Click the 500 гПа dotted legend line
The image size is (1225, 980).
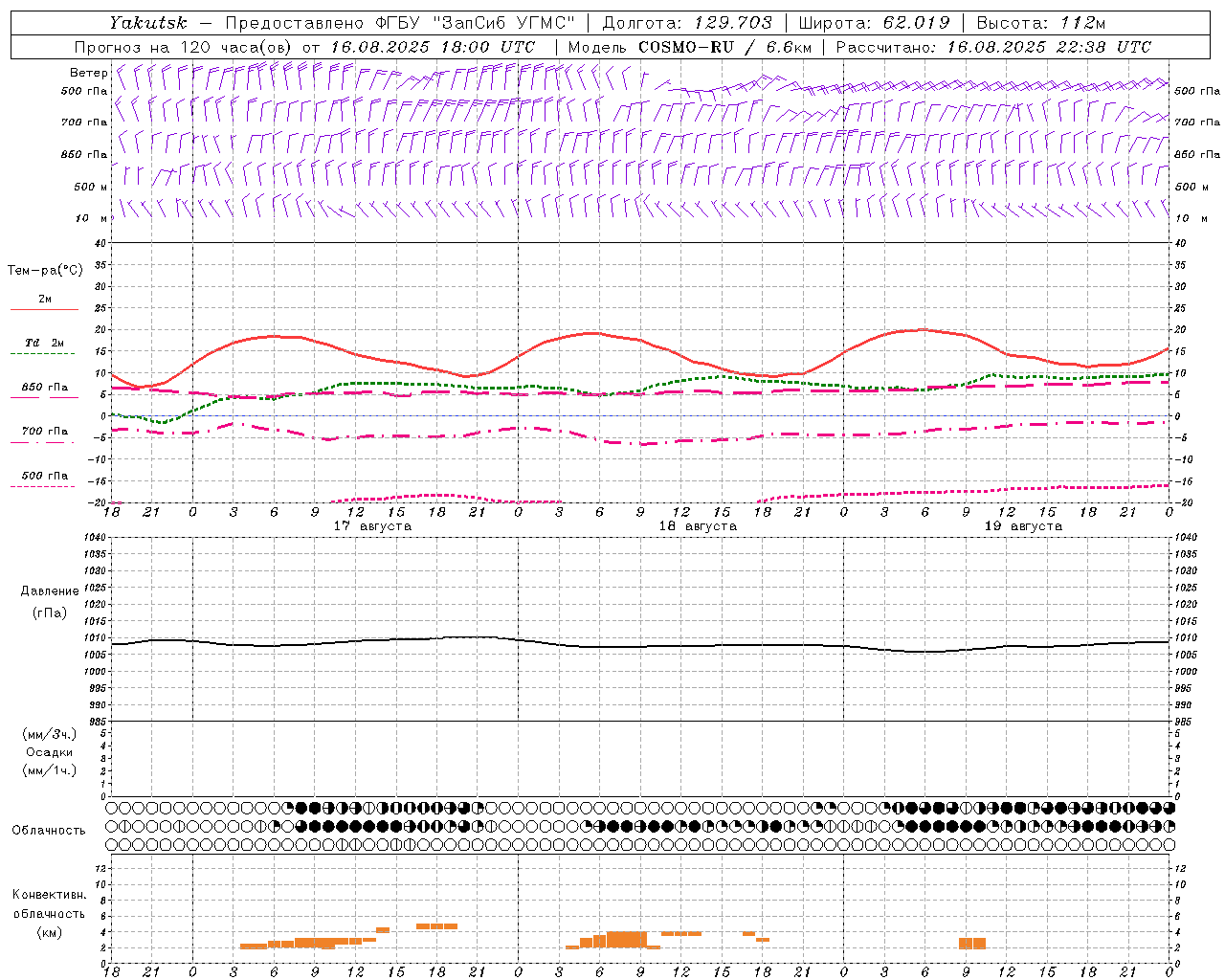click(x=44, y=486)
